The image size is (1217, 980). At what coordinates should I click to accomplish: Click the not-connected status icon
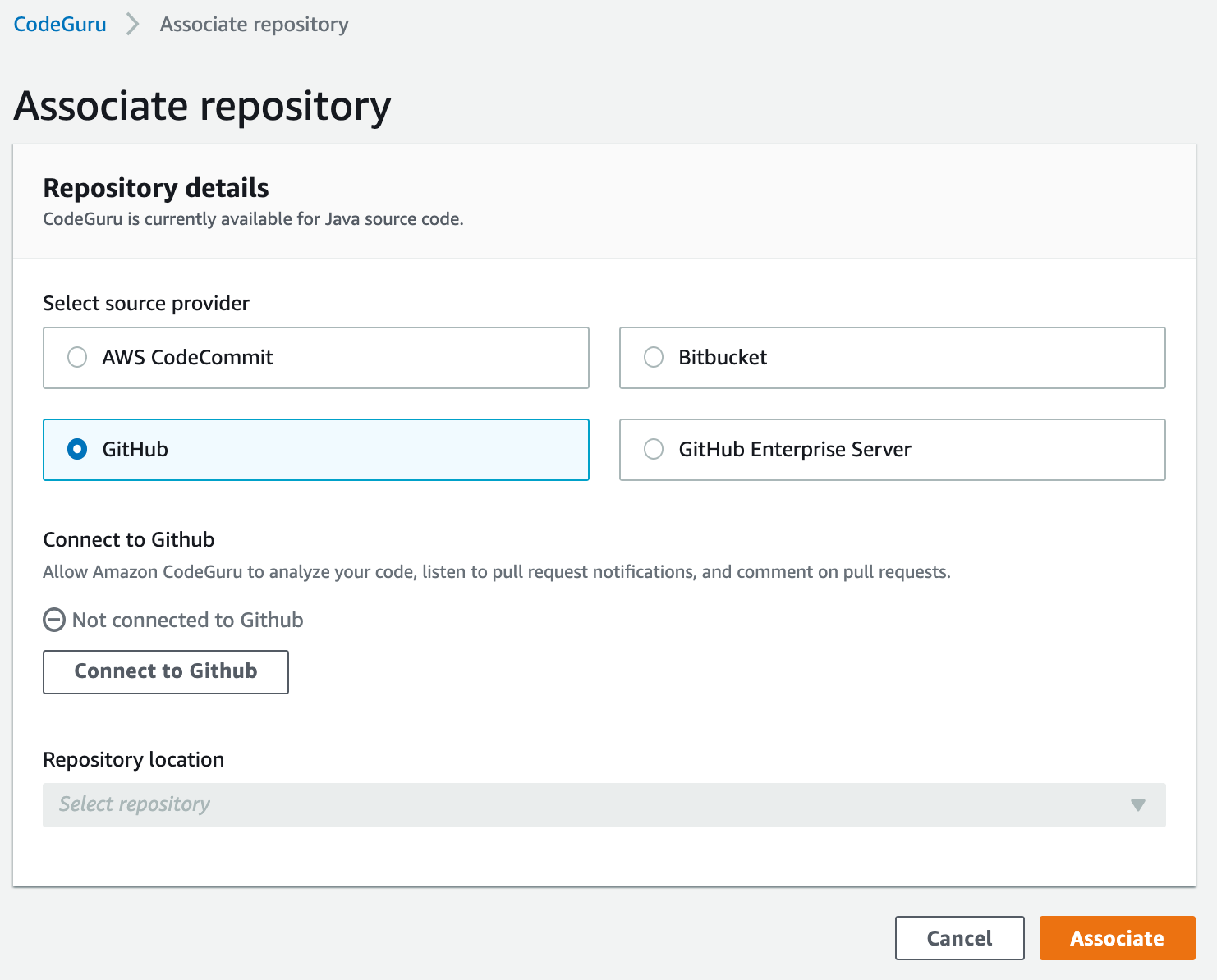[54, 620]
